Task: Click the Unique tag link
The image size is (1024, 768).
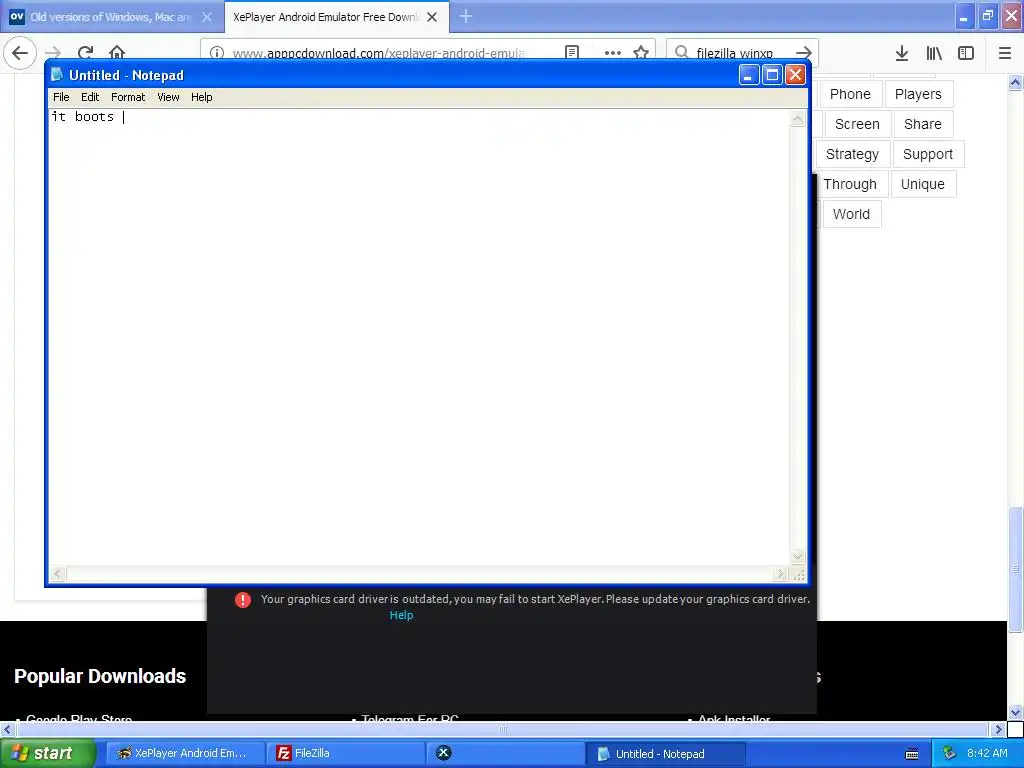Action: click(x=923, y=184)
